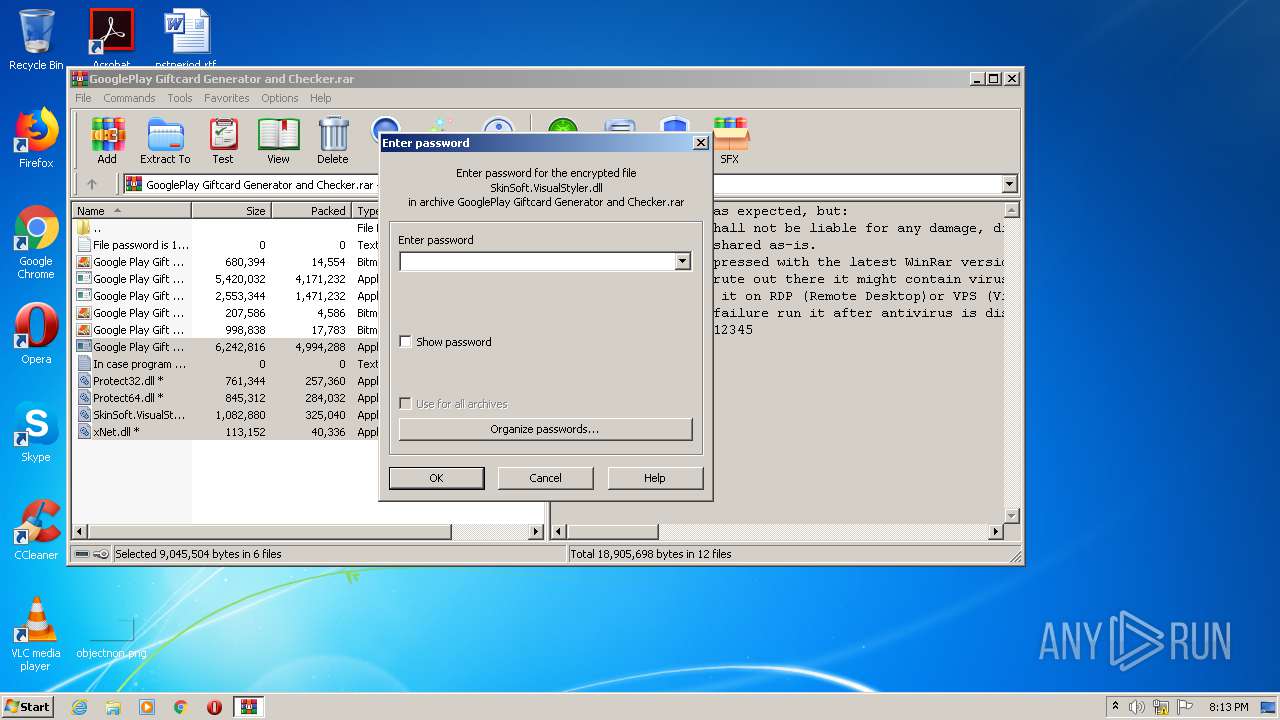Image resolution: width=1280 pixels, height=720 pixels.
Task: Click the Delete trash can toolbar icon
Action: click(333, 141)
